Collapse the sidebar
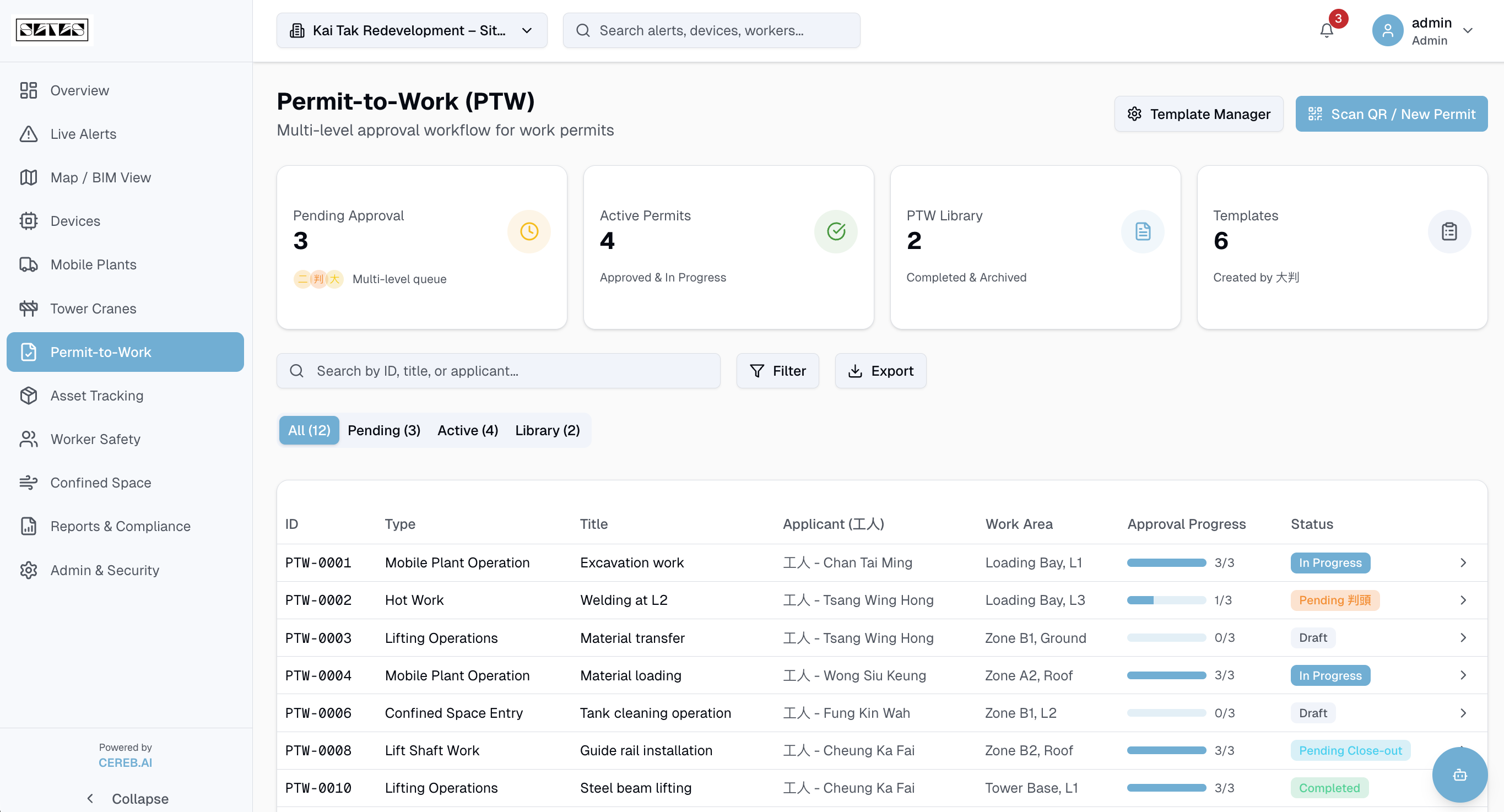Viewport: 1504px width, 812px height. click(126, 798)
